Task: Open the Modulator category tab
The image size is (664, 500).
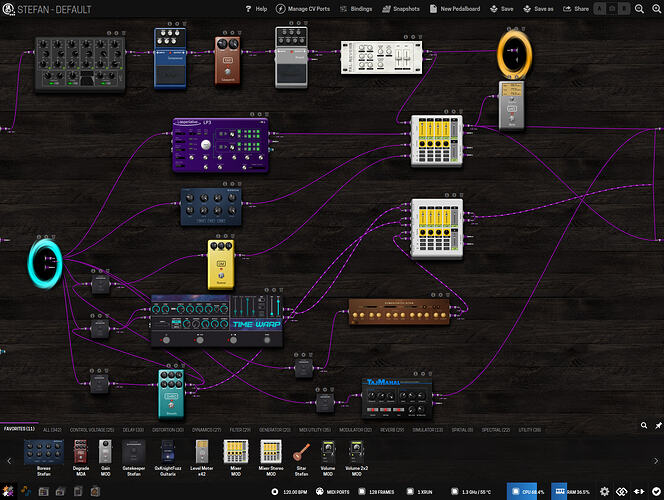Action: tap(355, 430)
